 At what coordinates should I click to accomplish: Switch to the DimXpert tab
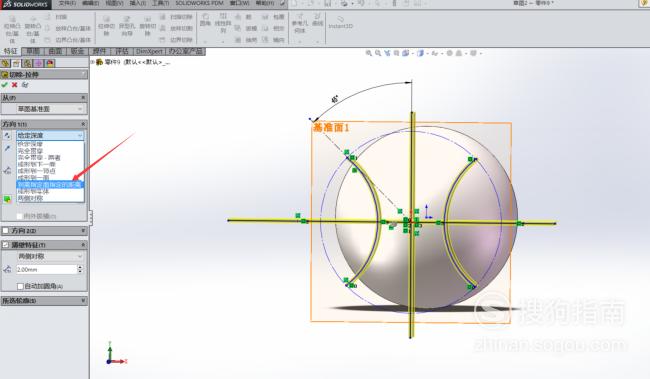click(x=149, y=51)
